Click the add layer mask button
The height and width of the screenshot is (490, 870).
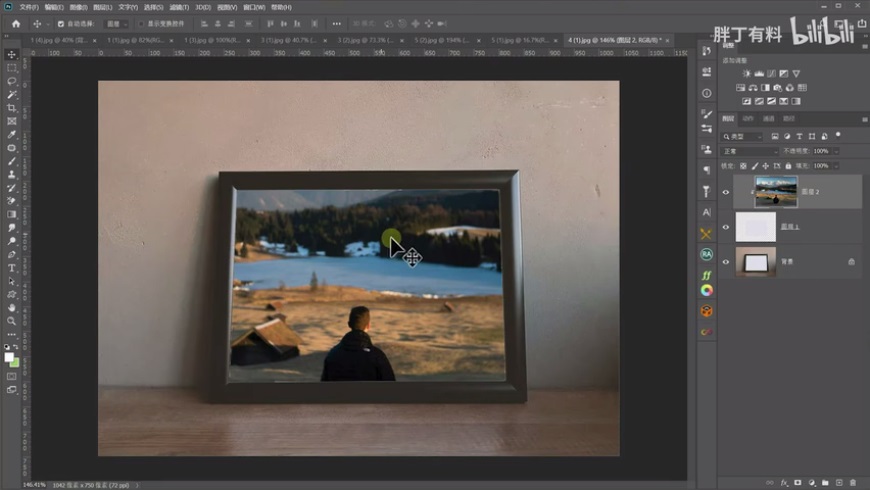(798, 483)
